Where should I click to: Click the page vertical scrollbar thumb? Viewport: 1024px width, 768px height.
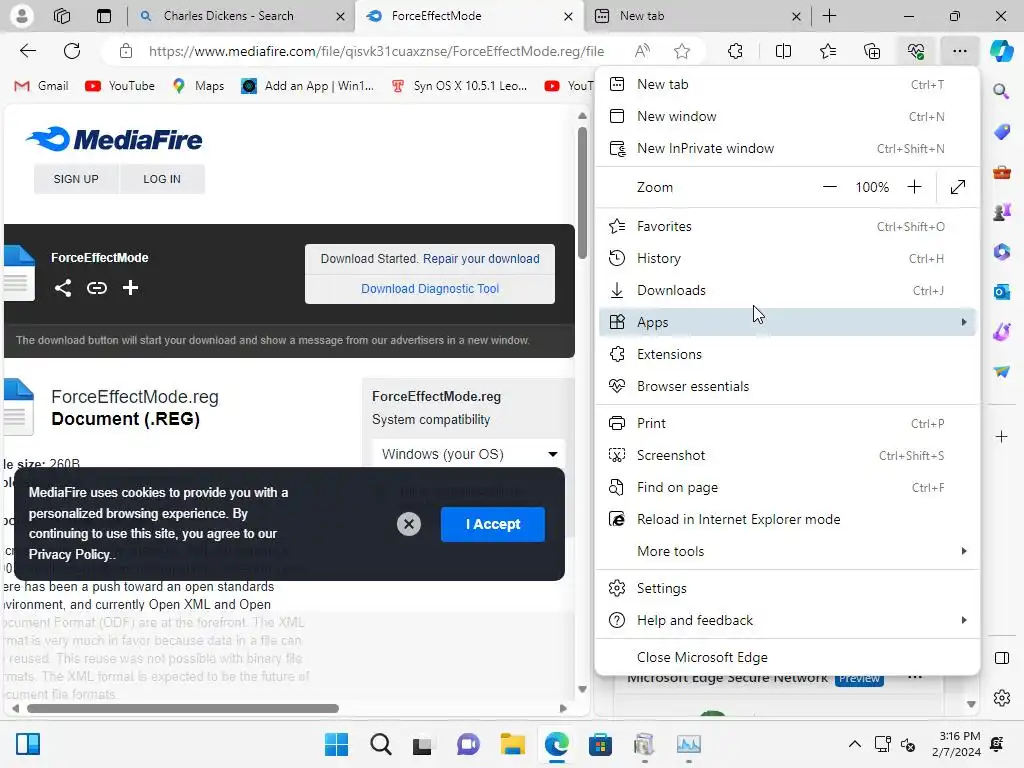(x=582, y=193)
